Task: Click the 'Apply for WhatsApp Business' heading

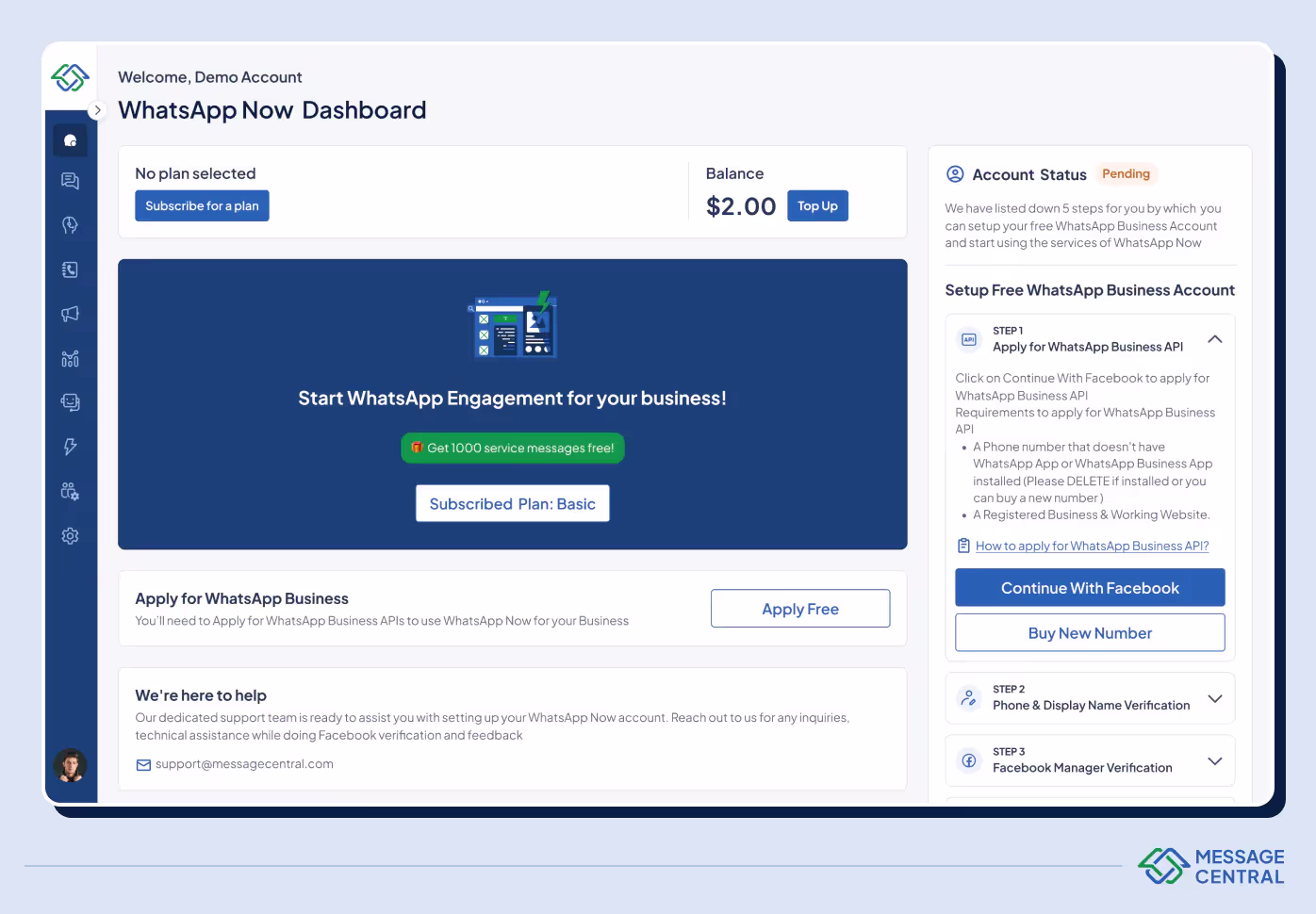Action: (x=241, y=598)
